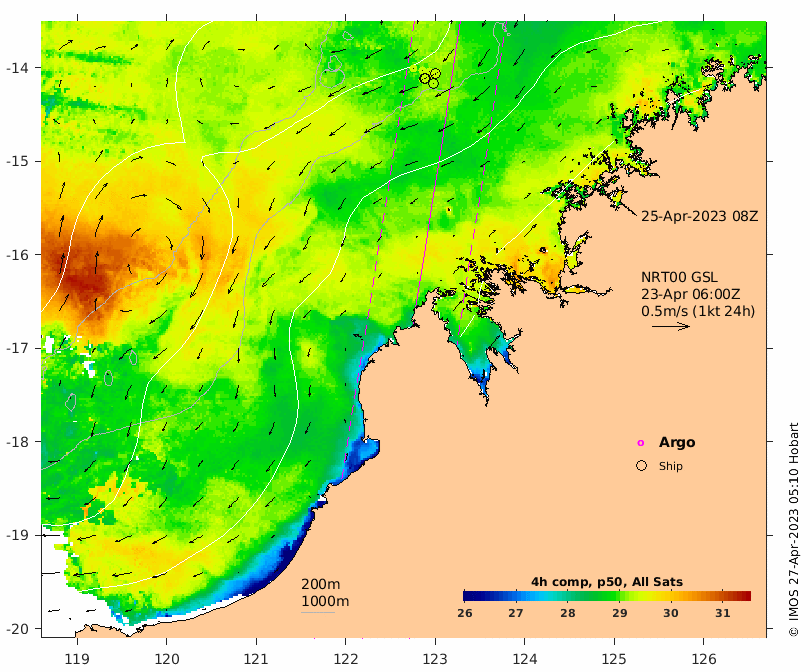This screenshot has width=810, height=672.
Task: Click the dark red end of the colorbar
Action: (744, 596)
